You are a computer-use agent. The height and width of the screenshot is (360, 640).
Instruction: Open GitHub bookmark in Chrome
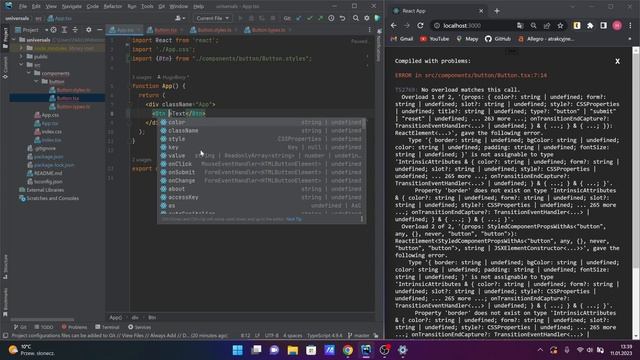(x=498, y=39)
